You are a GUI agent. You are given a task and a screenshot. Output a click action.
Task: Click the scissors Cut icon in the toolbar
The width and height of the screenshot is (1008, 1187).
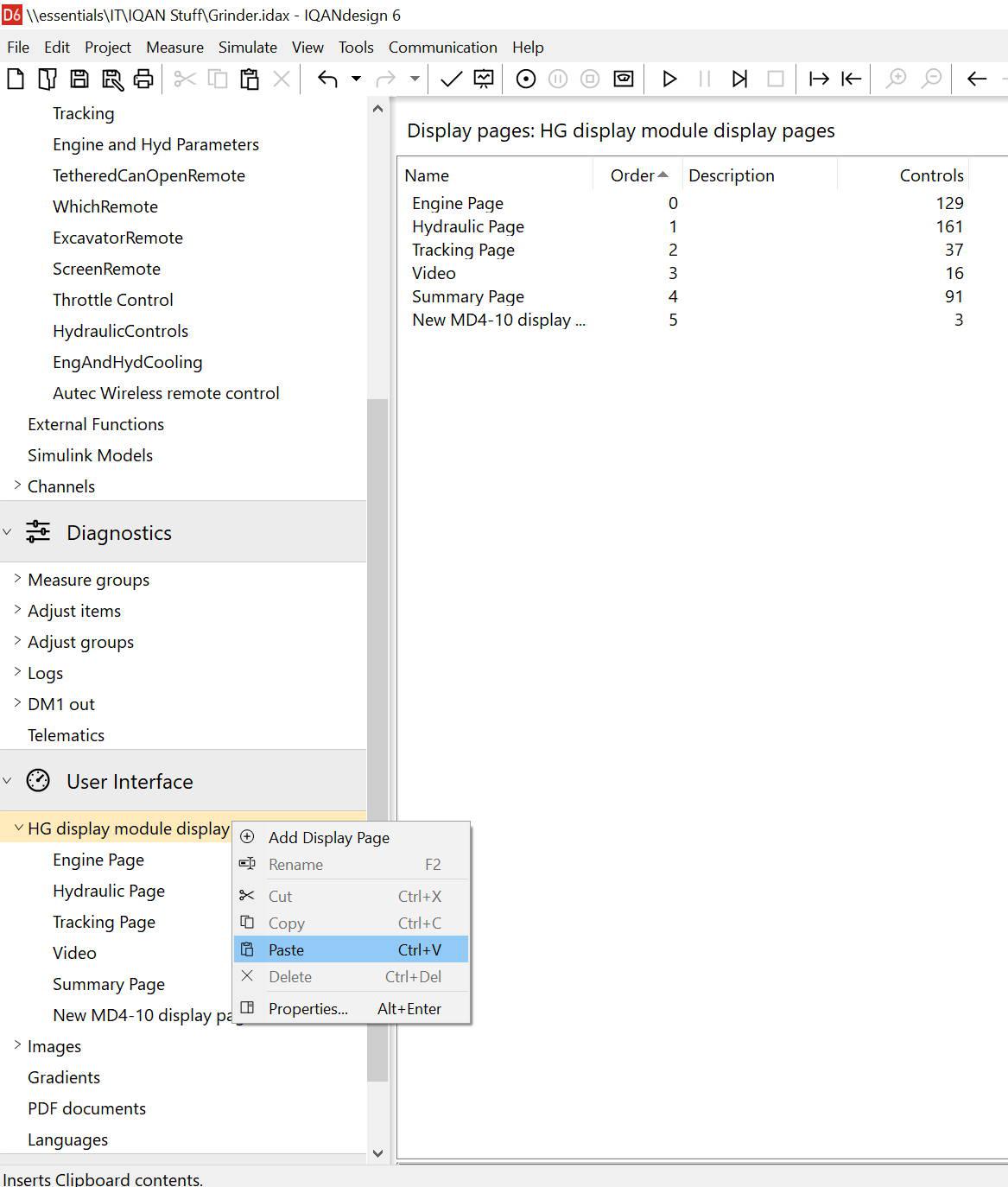point(185,79)
